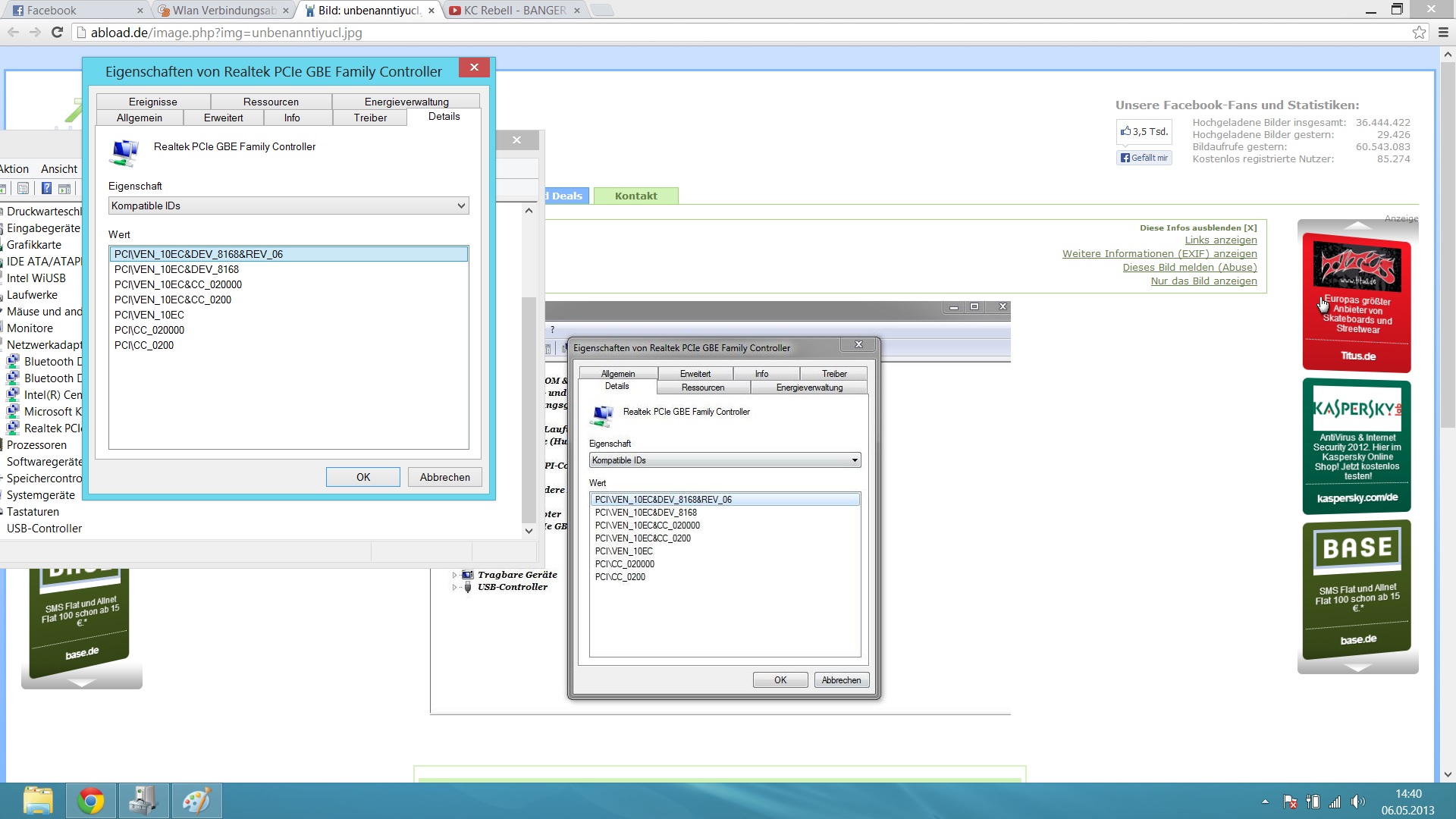Switch to the Treiber tab
This screenshot has height=819, width=1456.
coord(370,118)
